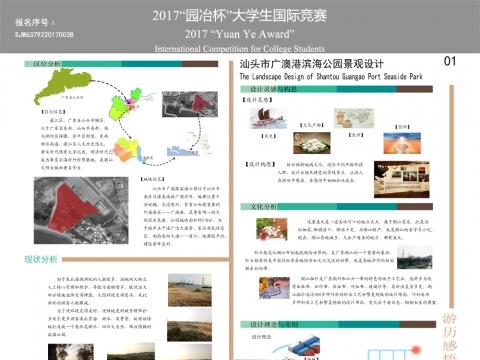Click registration number 'SJW6379220170038'
480x360 pixels.
click(44, 34)
